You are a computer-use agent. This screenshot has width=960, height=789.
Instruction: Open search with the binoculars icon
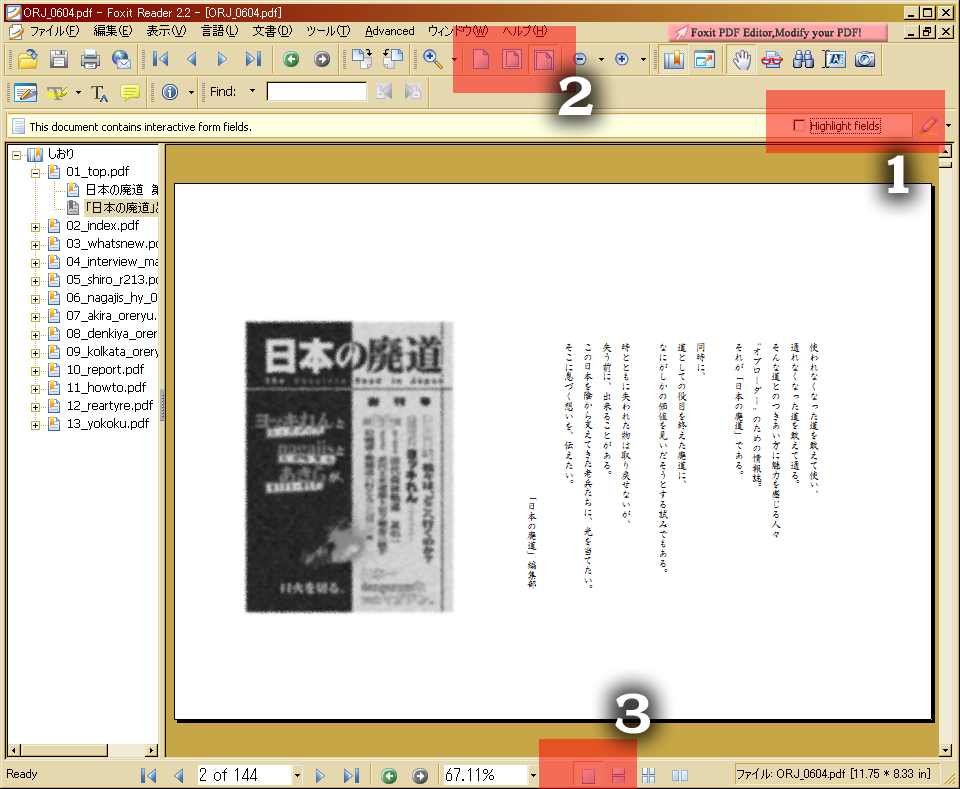(803, 59)
